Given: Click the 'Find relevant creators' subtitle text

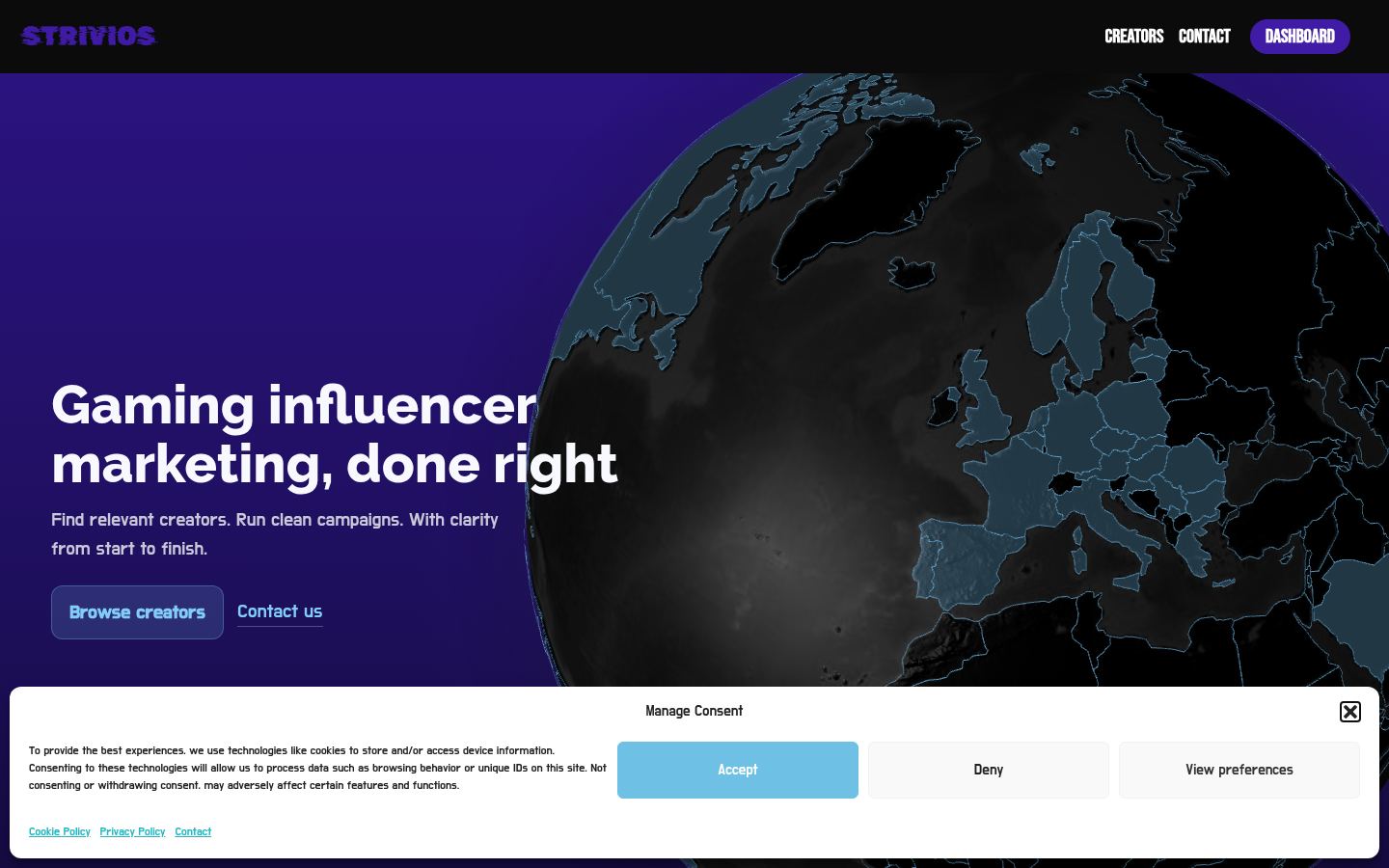Looking at the screenshot, I should (x=275, y=533).
